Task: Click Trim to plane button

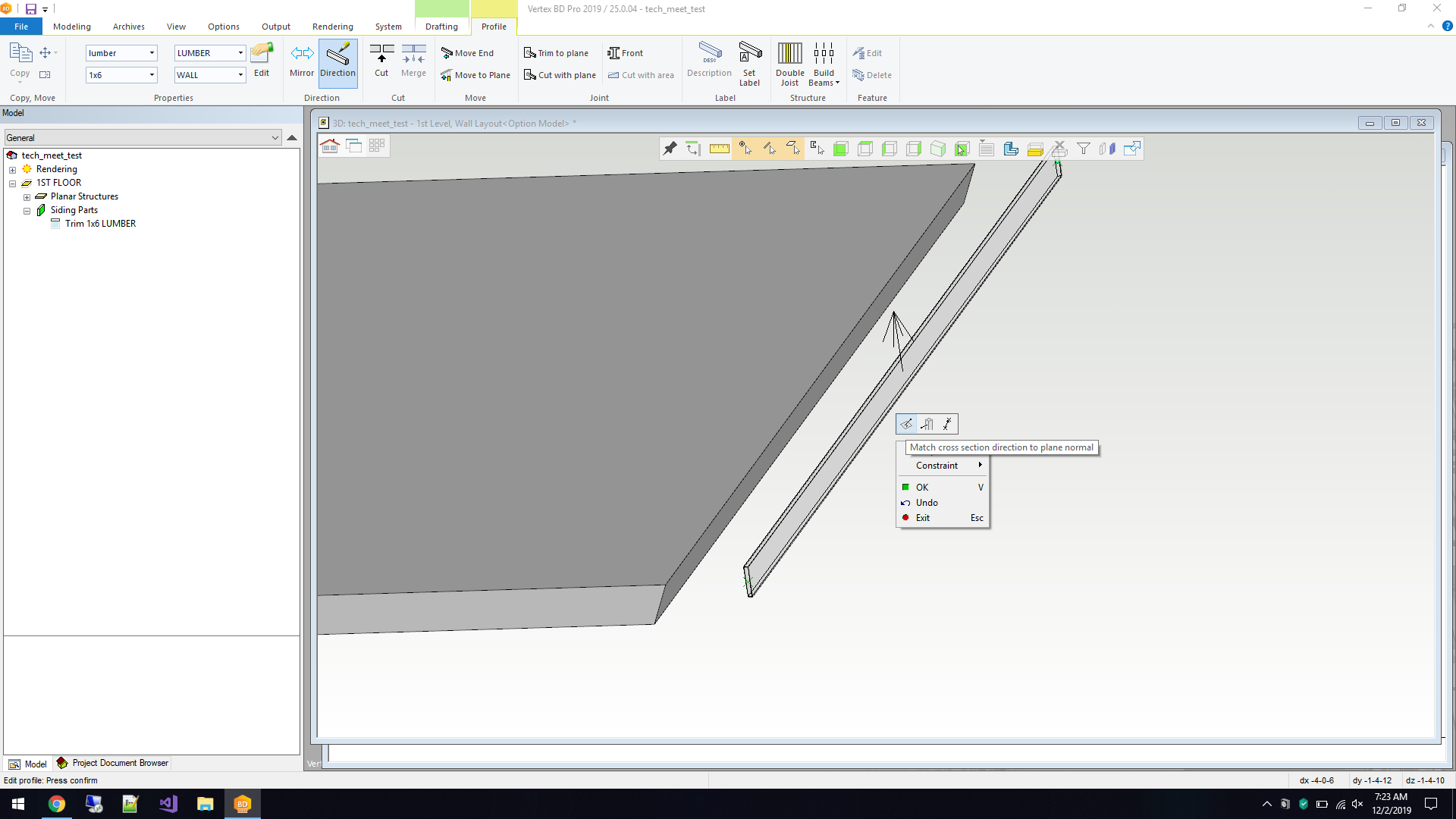Action: [556, 53]
